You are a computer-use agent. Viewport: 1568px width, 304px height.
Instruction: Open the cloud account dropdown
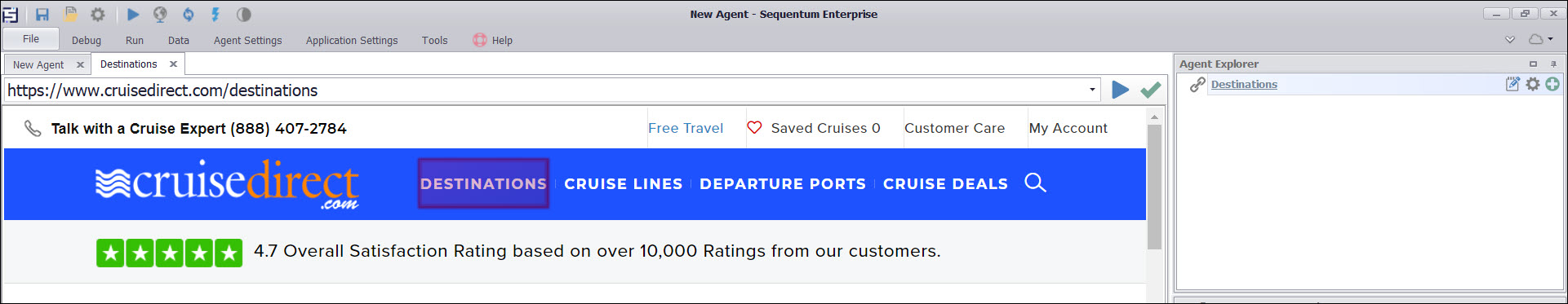click(x=1541, y=39)
